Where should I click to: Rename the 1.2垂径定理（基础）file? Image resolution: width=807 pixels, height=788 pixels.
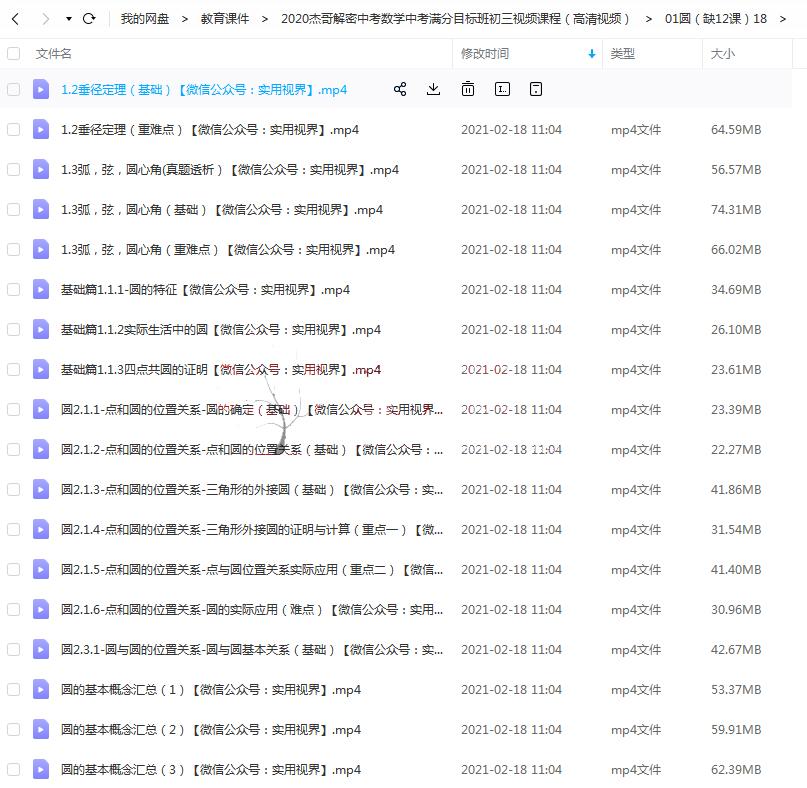(502, 89)
